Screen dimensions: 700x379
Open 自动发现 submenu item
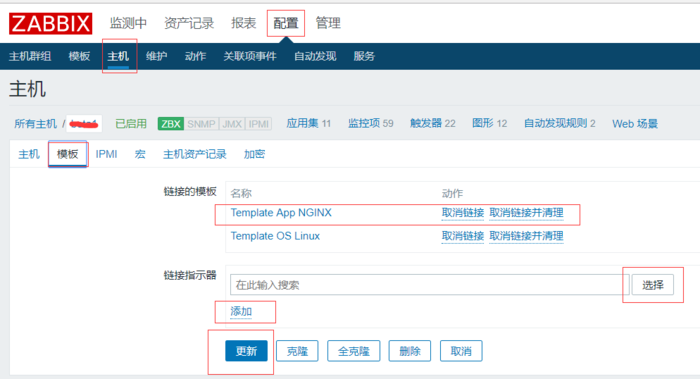click(315, 56)
